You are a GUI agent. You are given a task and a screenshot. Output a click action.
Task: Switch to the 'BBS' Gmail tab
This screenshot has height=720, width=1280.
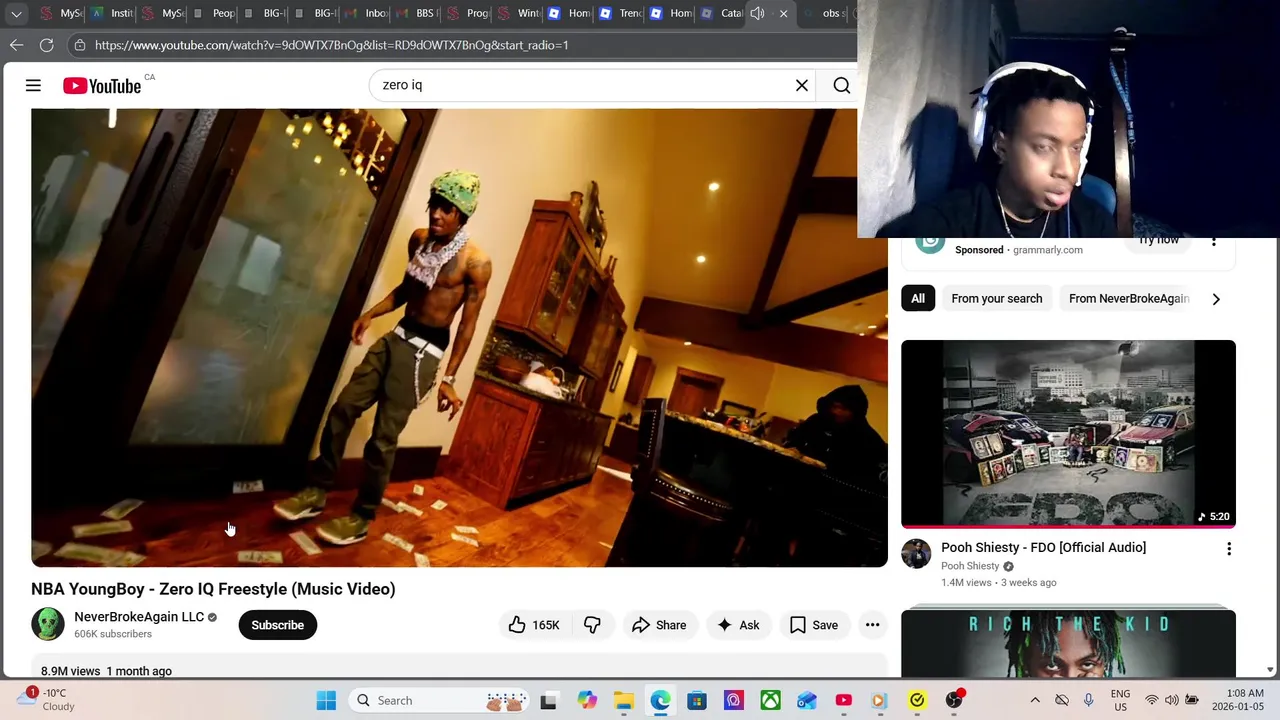coord(415,13)
